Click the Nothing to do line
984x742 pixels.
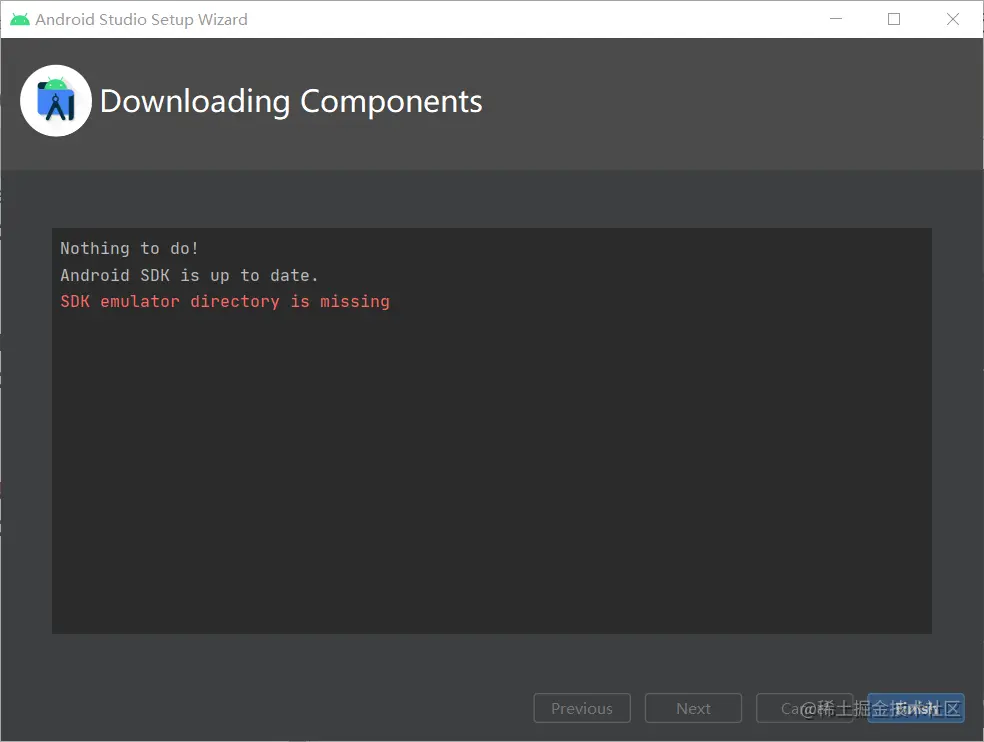[x=127, y=248]
